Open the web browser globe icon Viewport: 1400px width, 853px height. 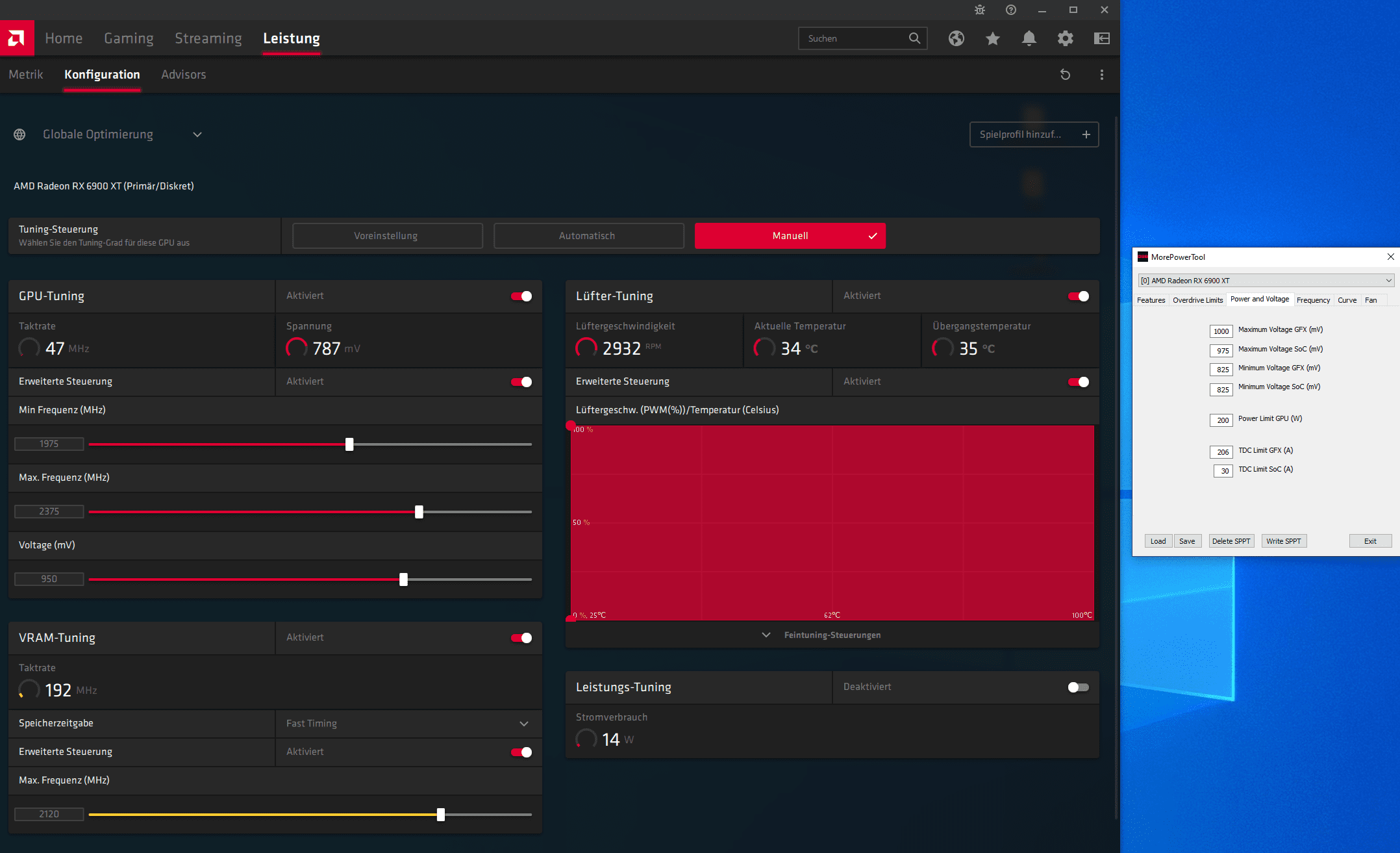point(956,38)
